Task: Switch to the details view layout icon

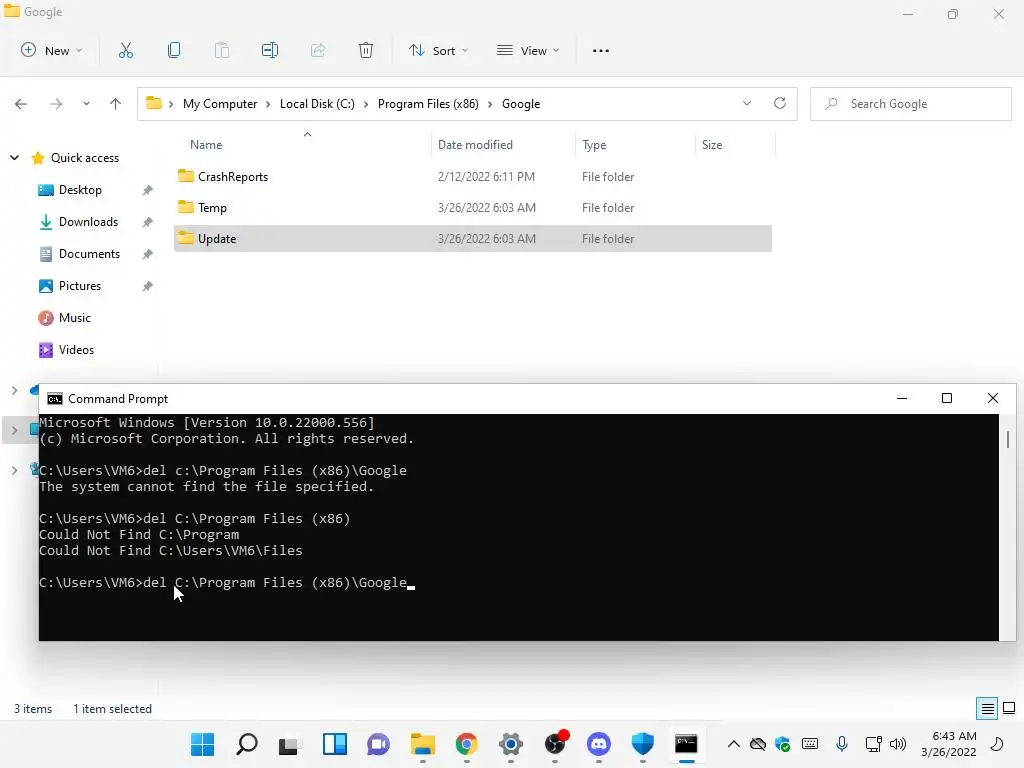Action: pyautogui.click(x=987, y=709)
